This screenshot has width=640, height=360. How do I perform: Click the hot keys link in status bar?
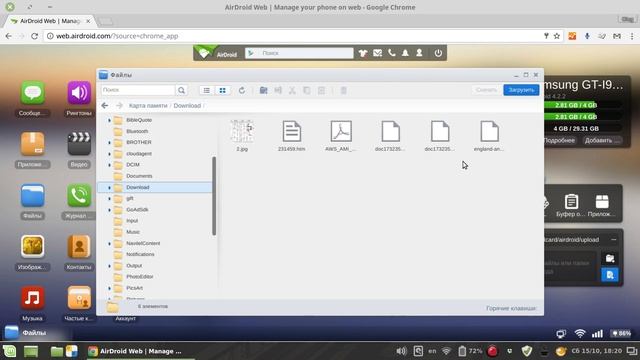(511, 309)
